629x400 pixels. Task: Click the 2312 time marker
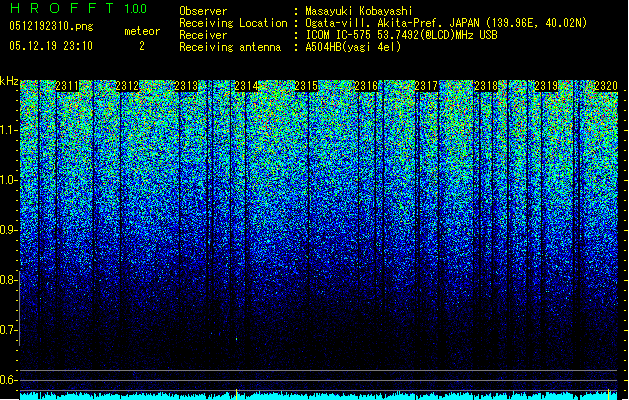[127, 86]
